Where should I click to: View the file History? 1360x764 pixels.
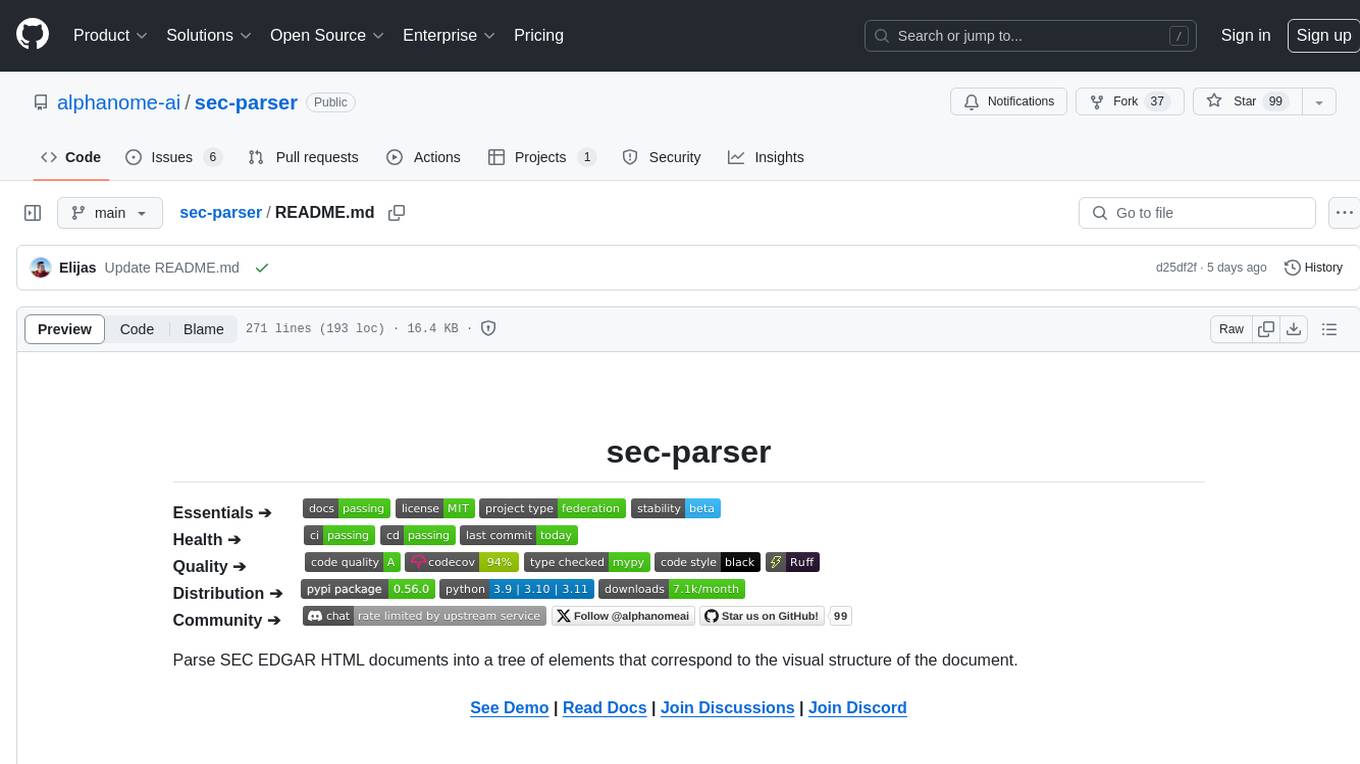point(1313,268)
